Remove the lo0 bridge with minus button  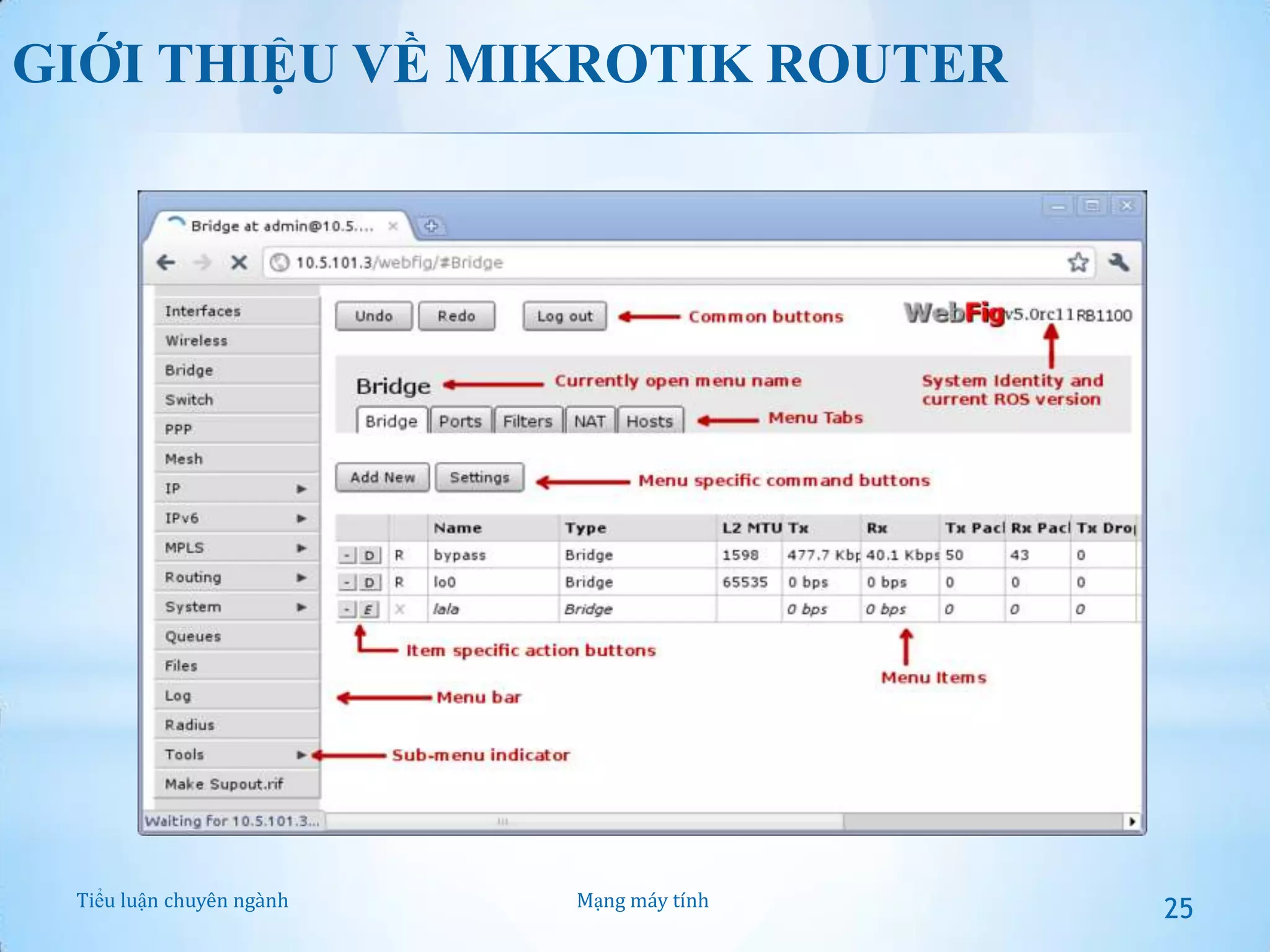347,583
